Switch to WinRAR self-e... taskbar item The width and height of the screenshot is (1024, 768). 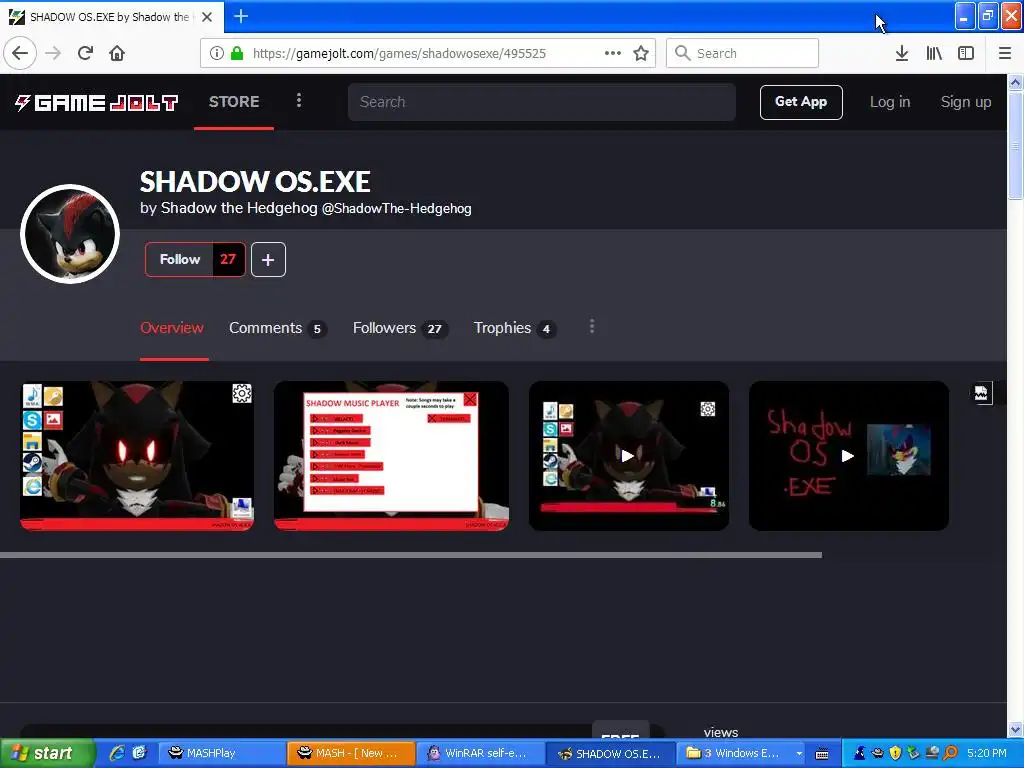(x=479, y=753)
